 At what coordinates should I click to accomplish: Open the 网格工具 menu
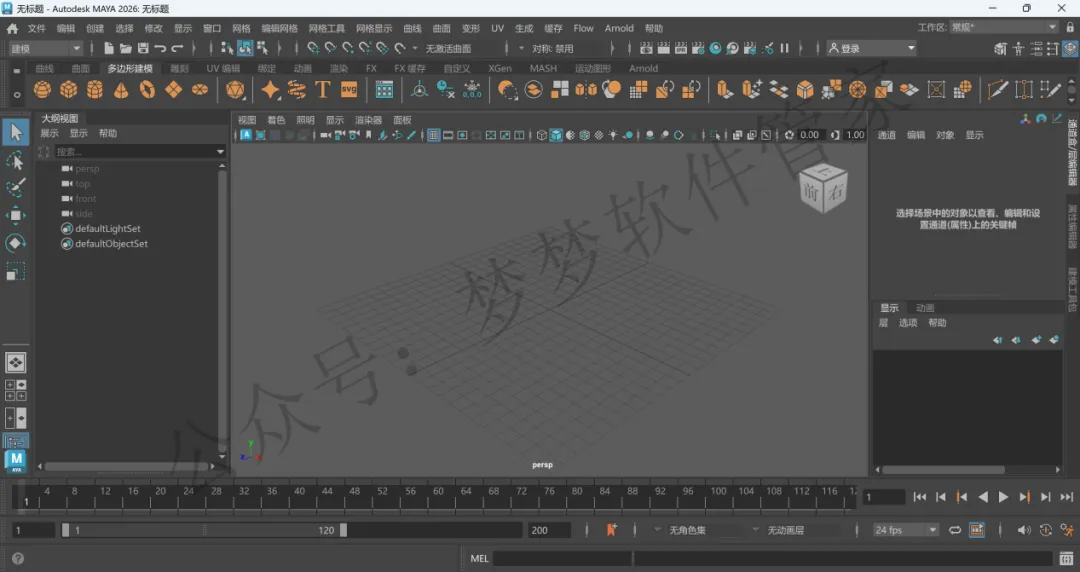(326, 28)
